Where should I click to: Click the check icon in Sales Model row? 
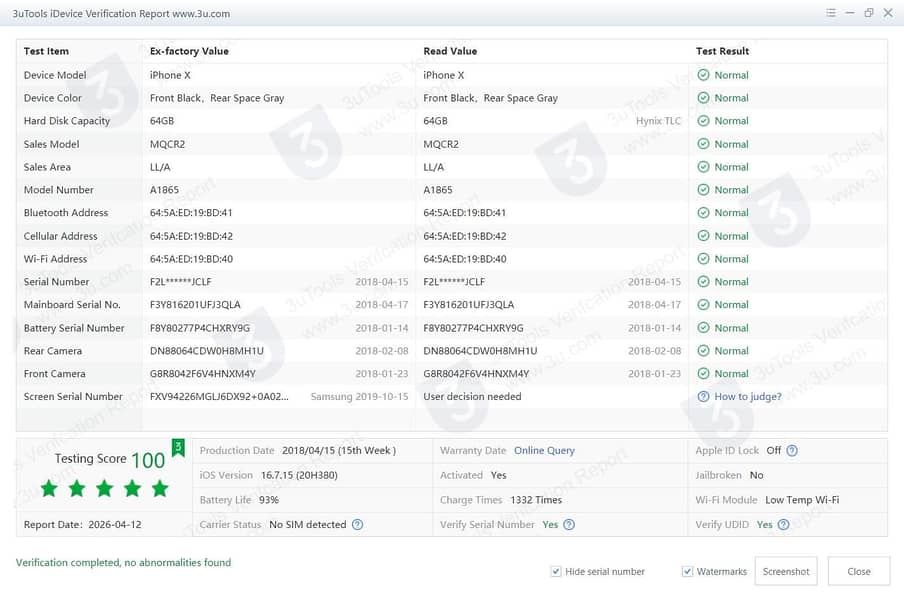(x=703, y=144)
